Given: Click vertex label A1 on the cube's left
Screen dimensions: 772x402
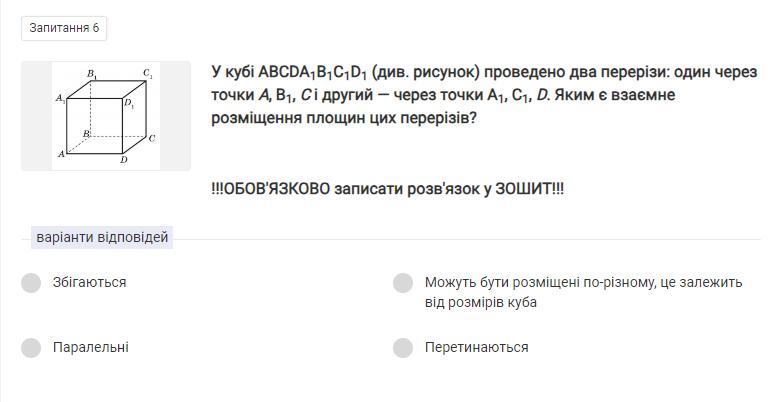Looking at the screenshot, I should point(61,99).
